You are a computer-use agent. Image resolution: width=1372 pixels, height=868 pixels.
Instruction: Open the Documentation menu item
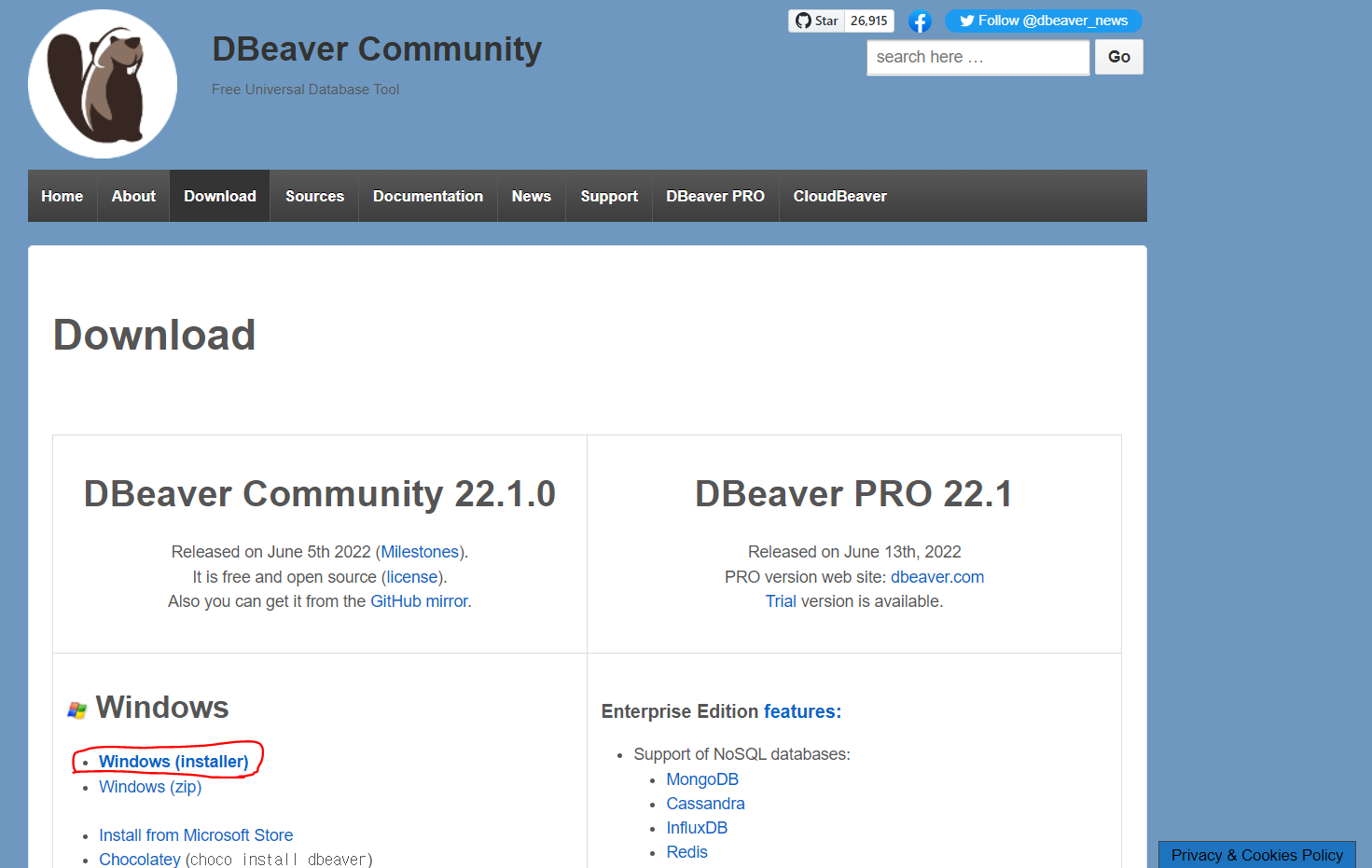click(428, 196)
